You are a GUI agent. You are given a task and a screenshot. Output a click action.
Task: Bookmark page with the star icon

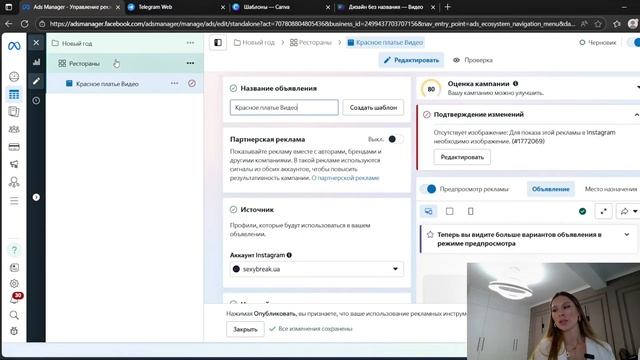click(598, 24)
